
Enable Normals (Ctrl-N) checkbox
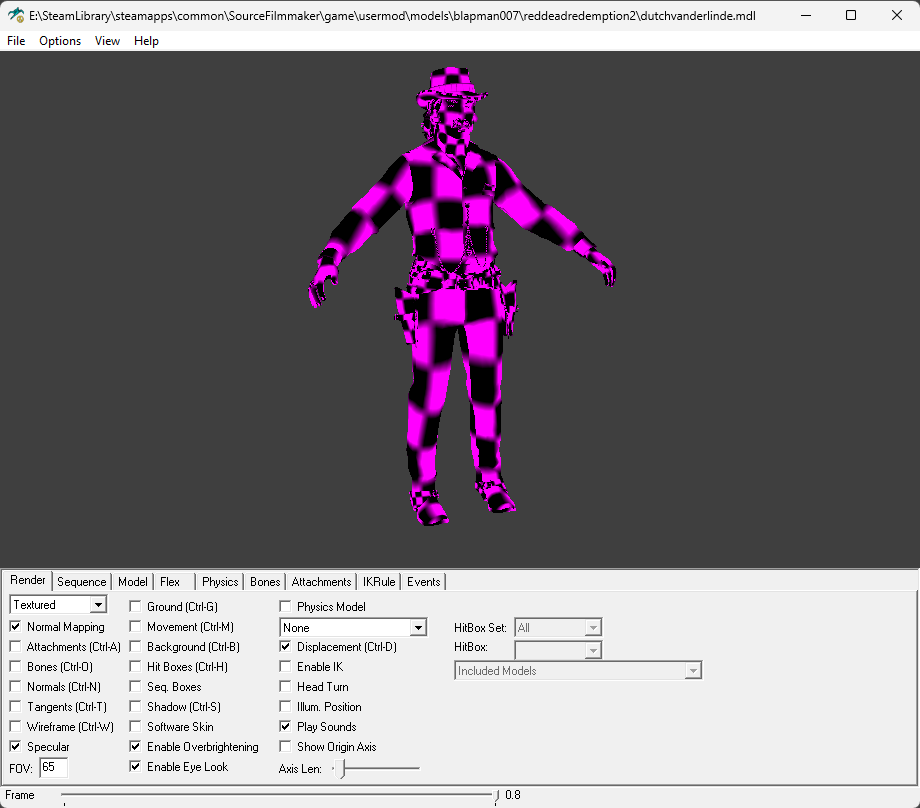pyautogui.click(x=16, y=687)
